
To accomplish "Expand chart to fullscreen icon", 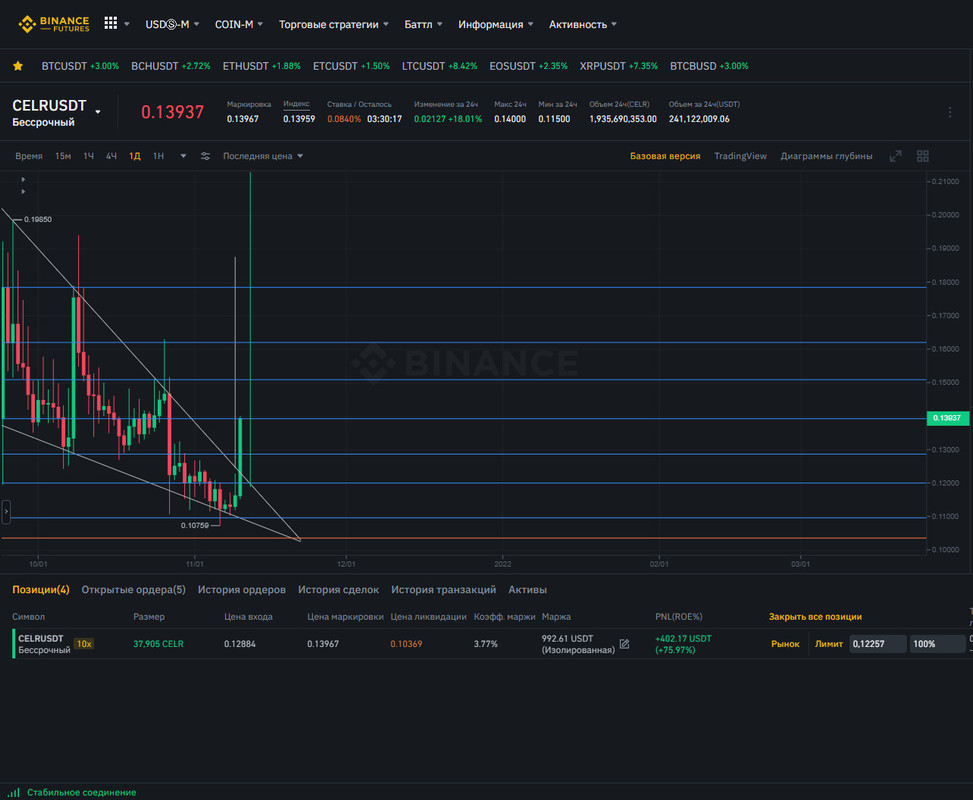I will (895, 156).
